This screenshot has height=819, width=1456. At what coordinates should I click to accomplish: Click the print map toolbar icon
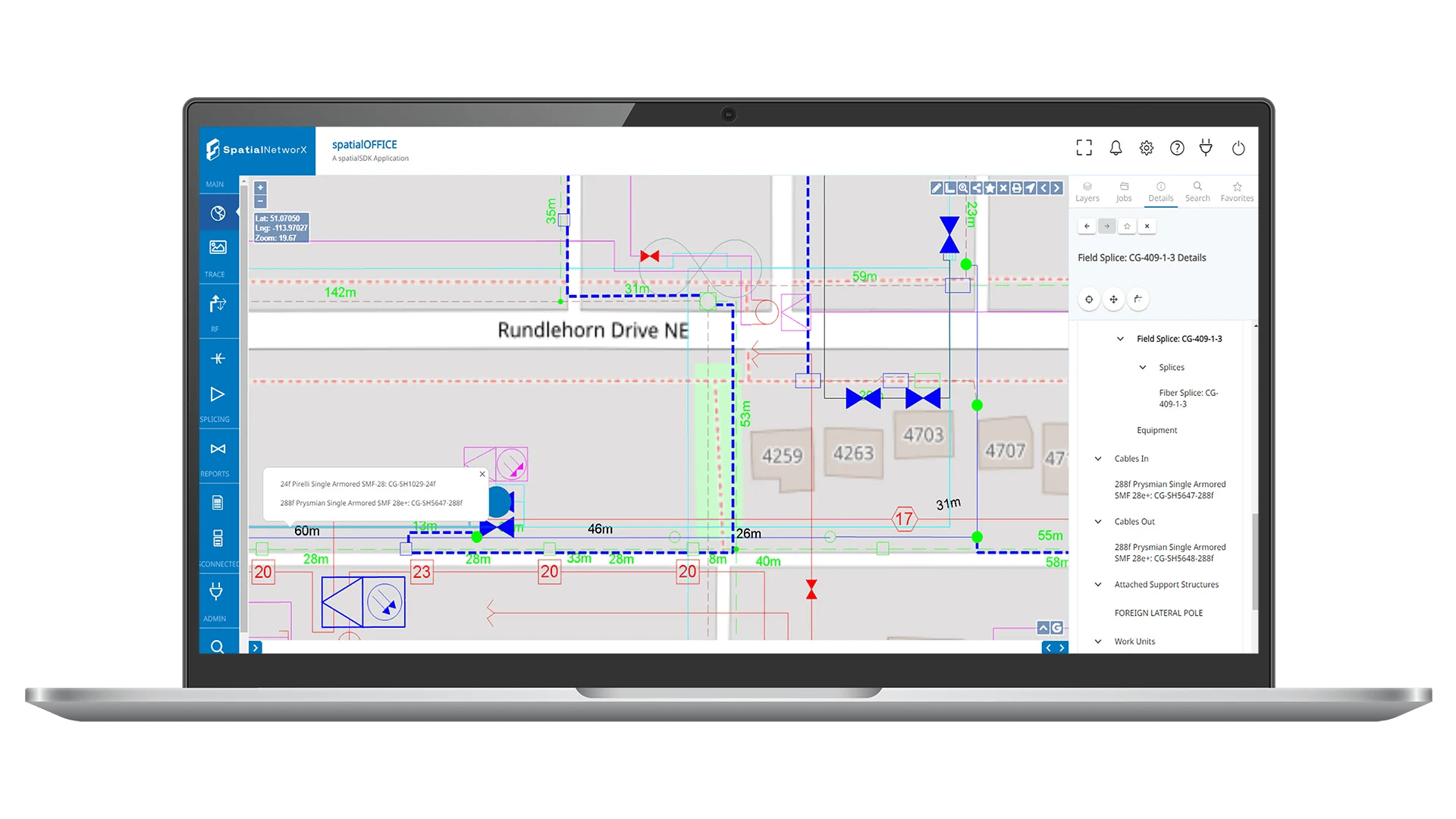coord(1017,188)
